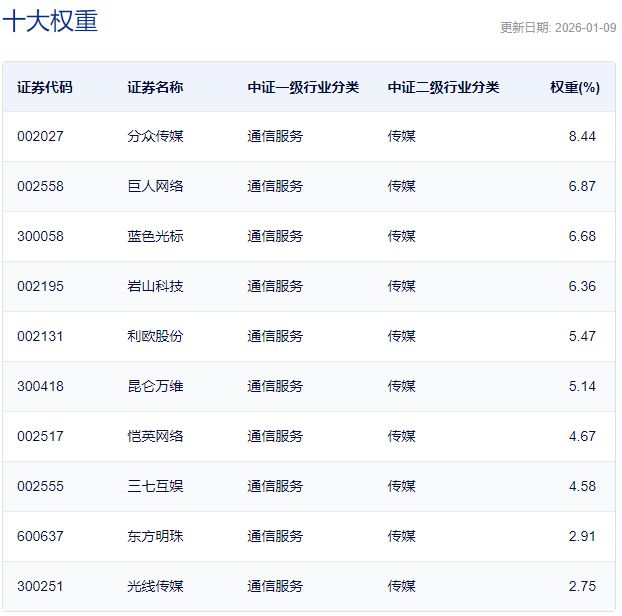Click 通信服务 in the 蓝色光标 row
This screenshot has height=616, width=622.
[275, 236]
